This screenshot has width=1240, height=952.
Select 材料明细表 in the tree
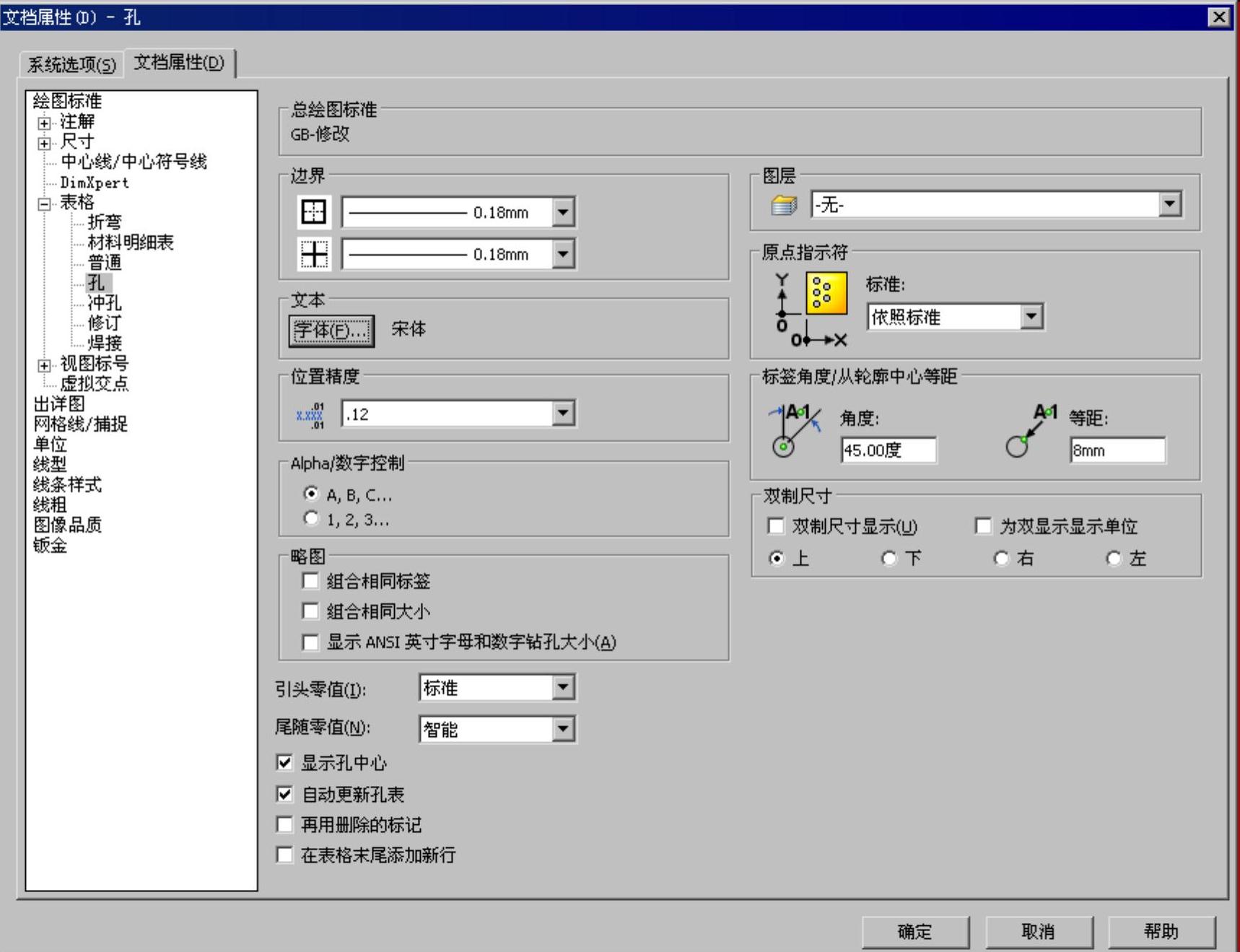pyautogui.click(x=130, y=243)
